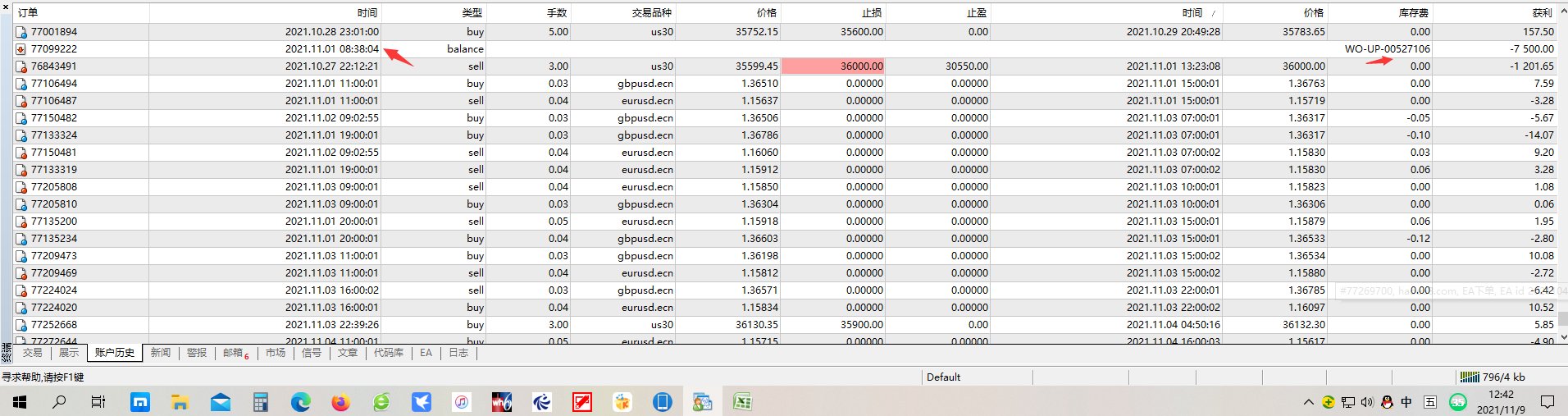1568x416 pixels.
Task: Open the 警报 tab
Action: pyautogui.click(x=197, y=353)
